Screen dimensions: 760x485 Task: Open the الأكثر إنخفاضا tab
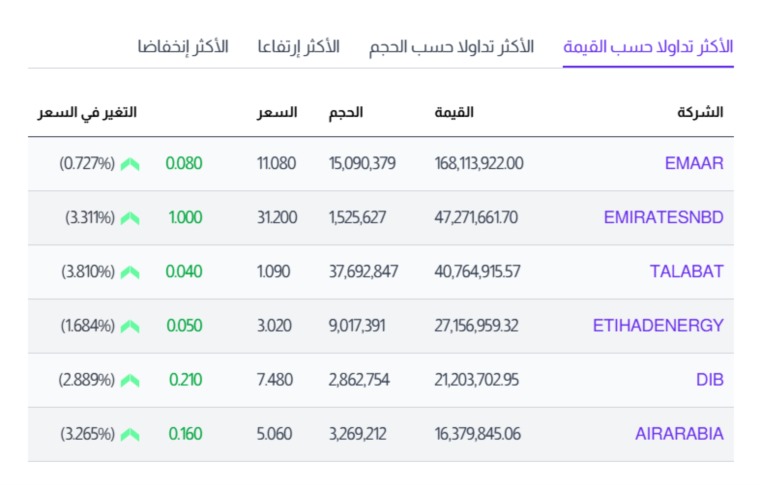[183, 47]
